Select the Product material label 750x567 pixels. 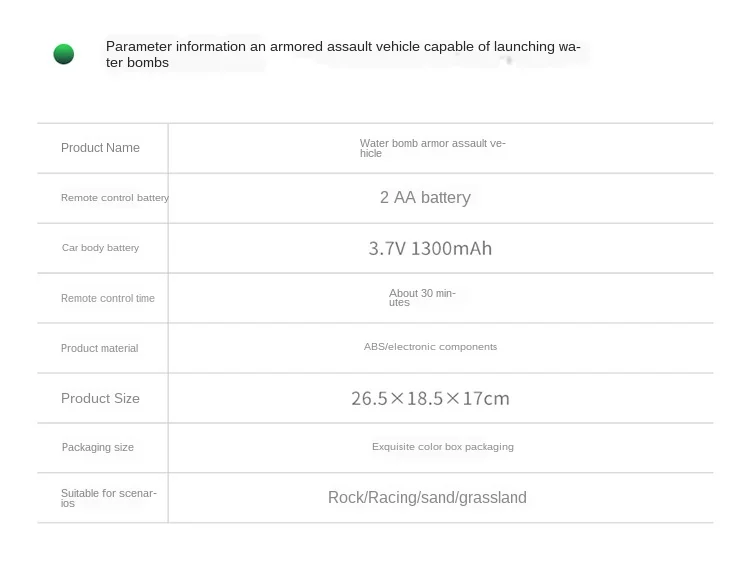pyautogui.click(x=99, y=348)
